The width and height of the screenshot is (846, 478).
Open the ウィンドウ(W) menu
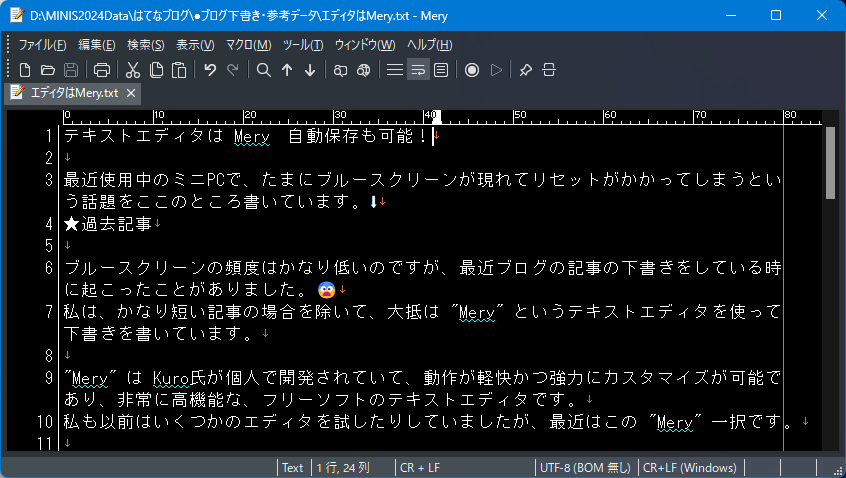pyautogui.click(x=365, y=45)
